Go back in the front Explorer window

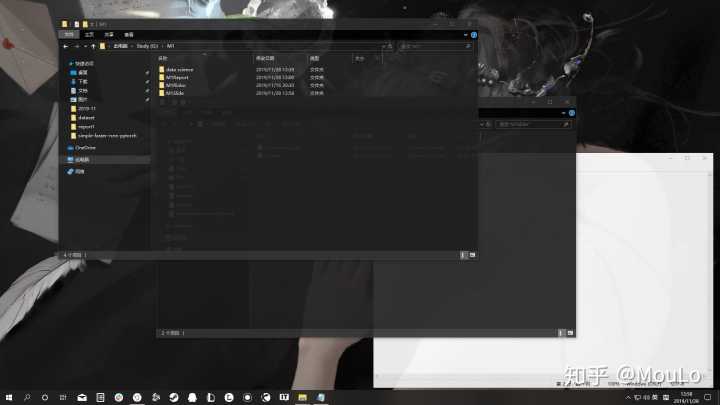[66, 46]
